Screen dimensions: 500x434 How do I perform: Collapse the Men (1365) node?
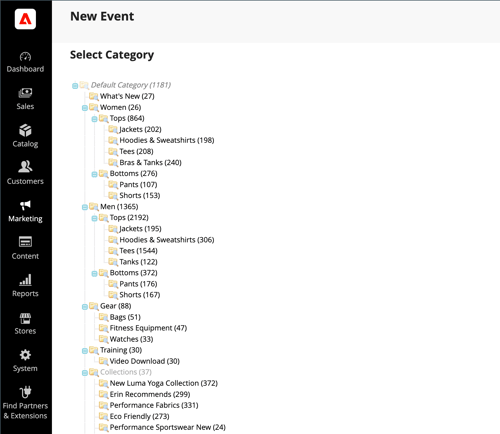tap(85, 207)
